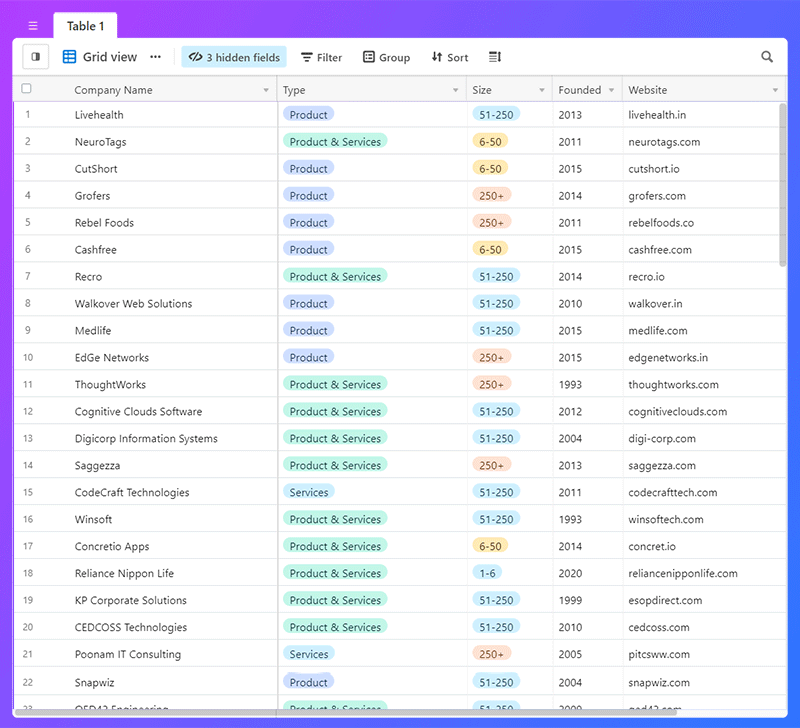Click the 6-50 size tag for Cashfree
This screenshot has height=728, width=800.
[x=490, y=249]
